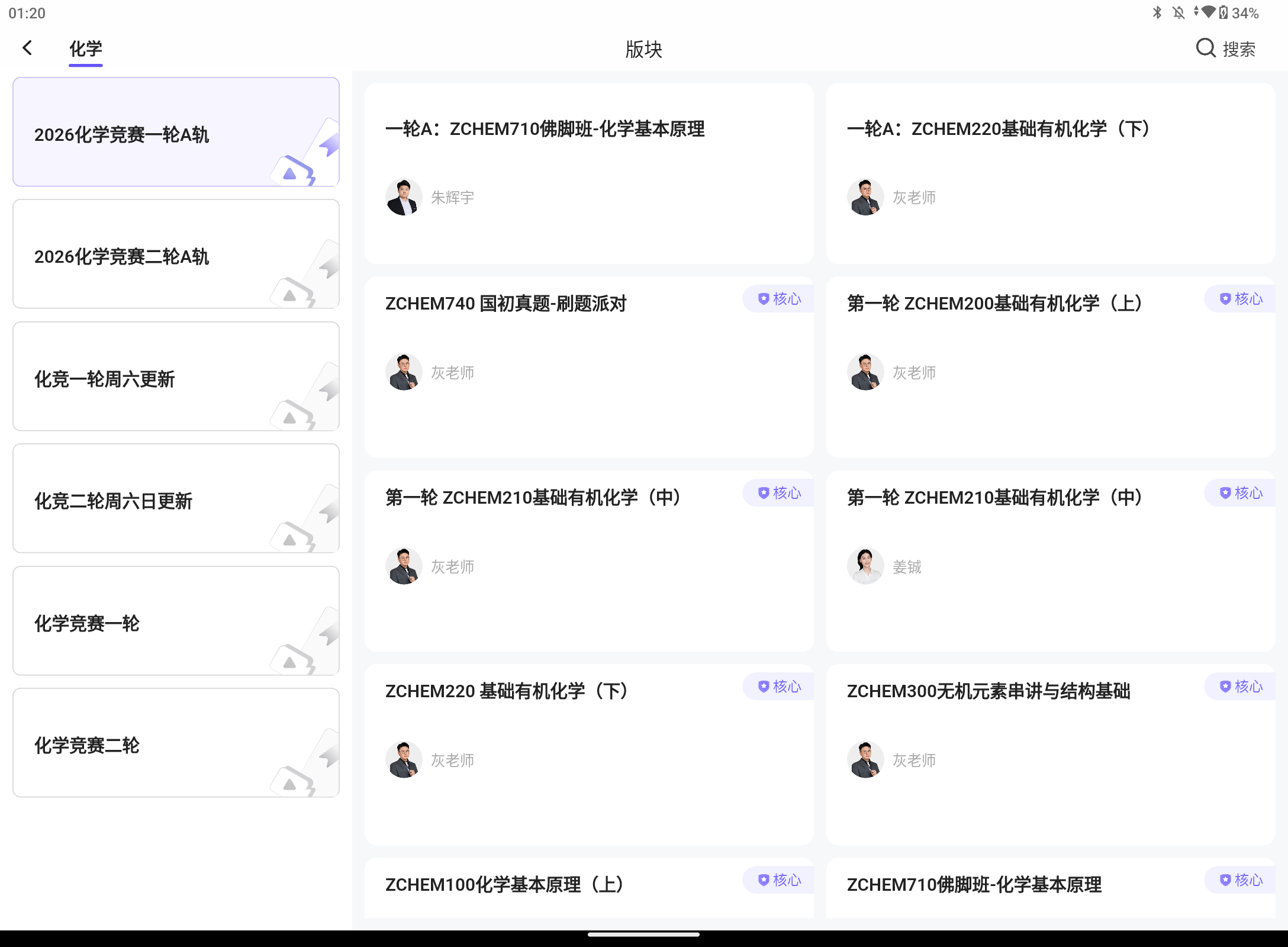Tap the back arrow icon
1288x947 pixels.
27,48
